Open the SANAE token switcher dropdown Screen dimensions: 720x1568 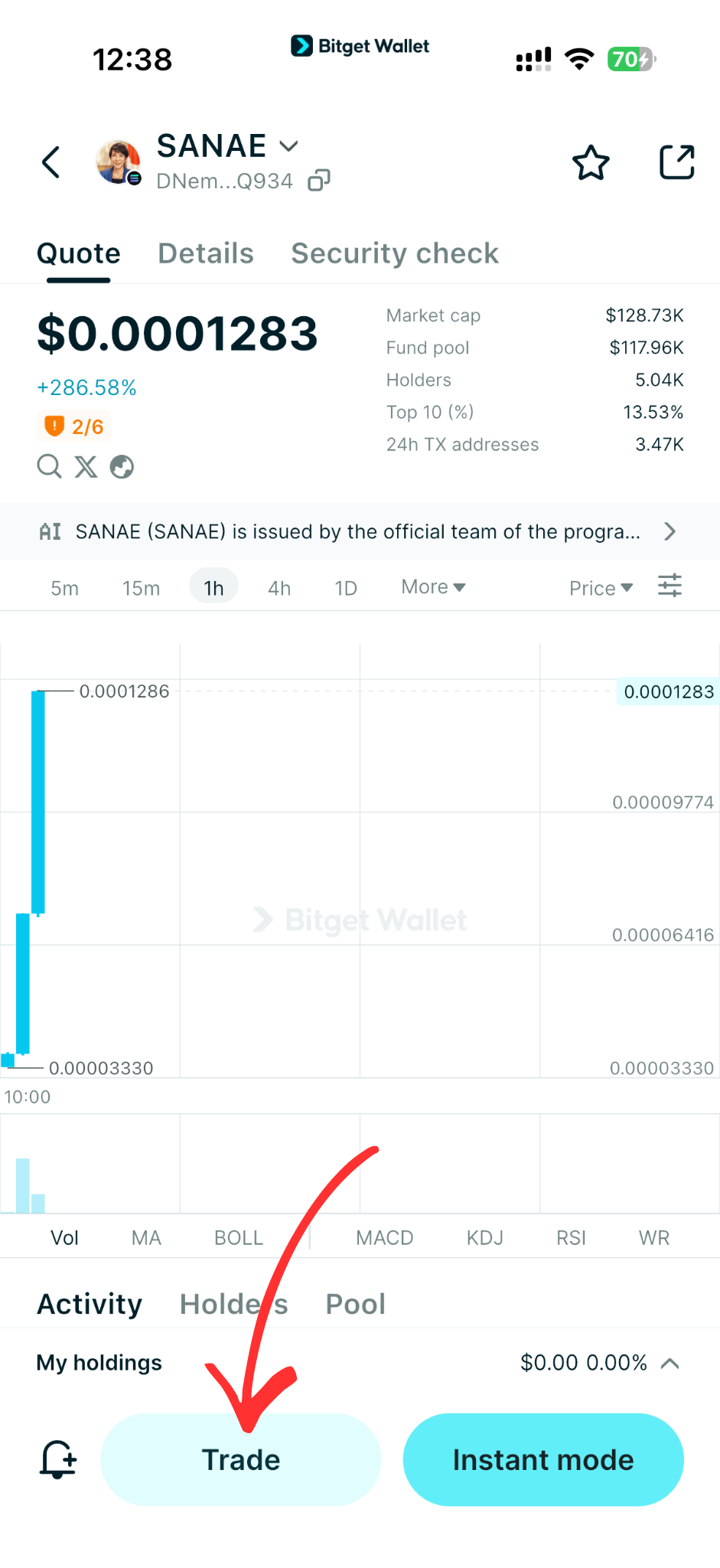click(288, 145)
